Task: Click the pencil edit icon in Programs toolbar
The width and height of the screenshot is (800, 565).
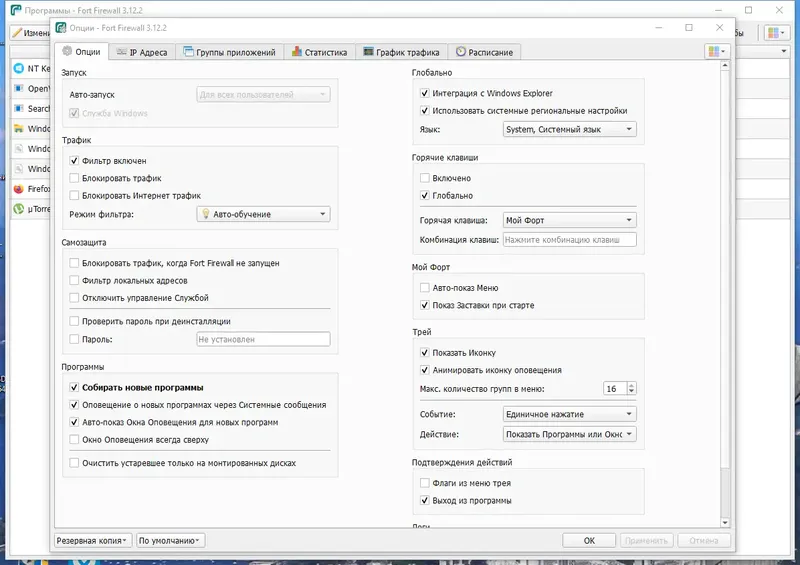Action: pyautogui.click(x=17, y=33)
